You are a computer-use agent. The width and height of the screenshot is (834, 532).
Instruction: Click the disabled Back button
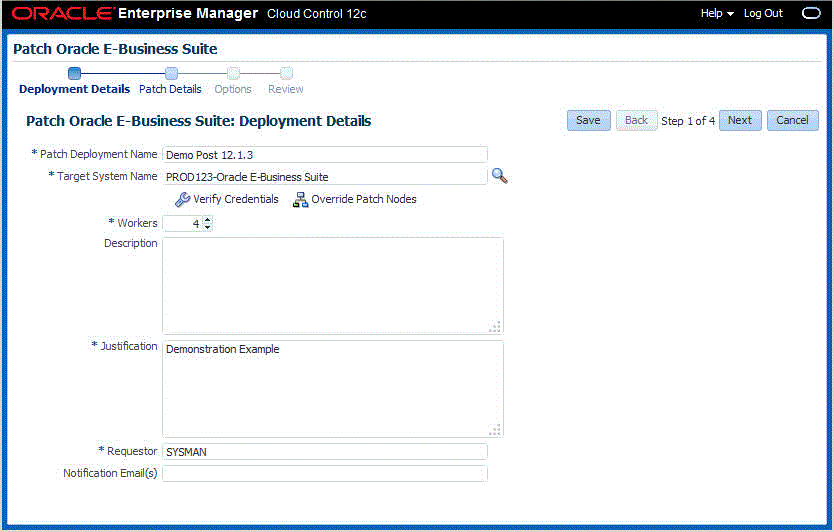[x=636, y=121]
